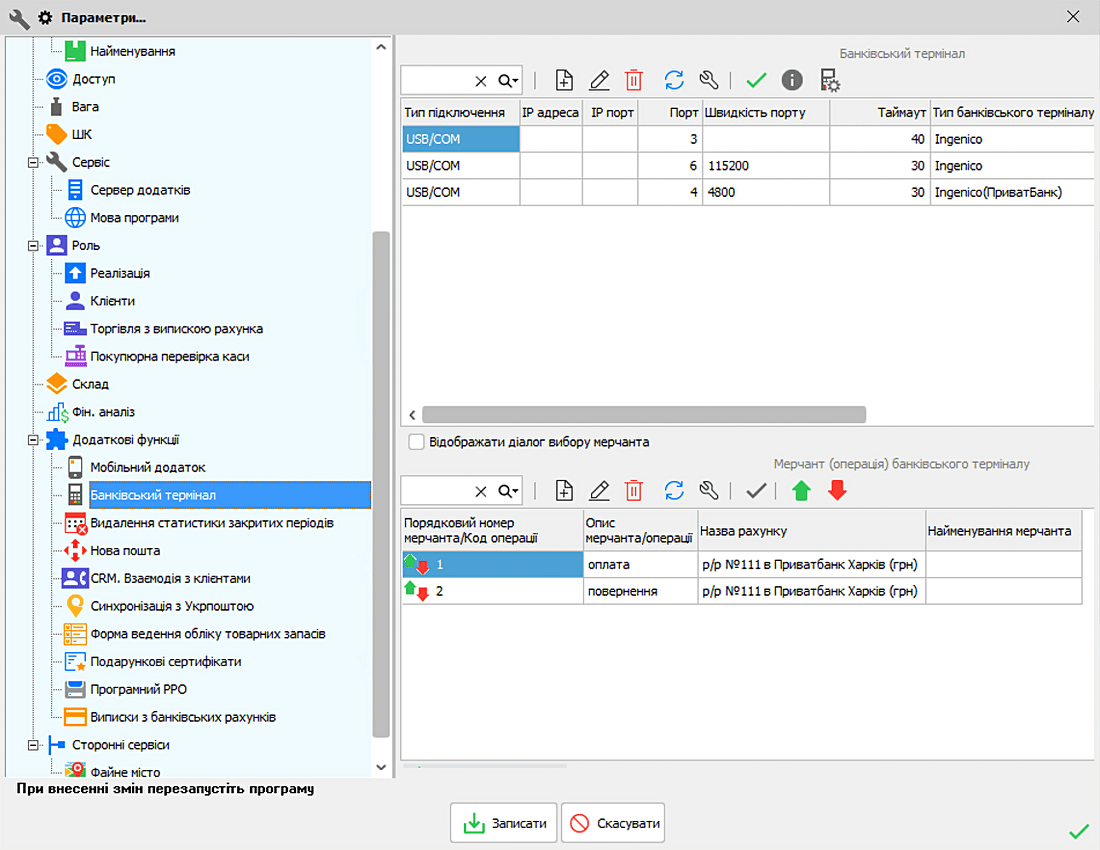Collapse the Сервіс tree node
The image size is (1100, 850).
coord(33,162)
